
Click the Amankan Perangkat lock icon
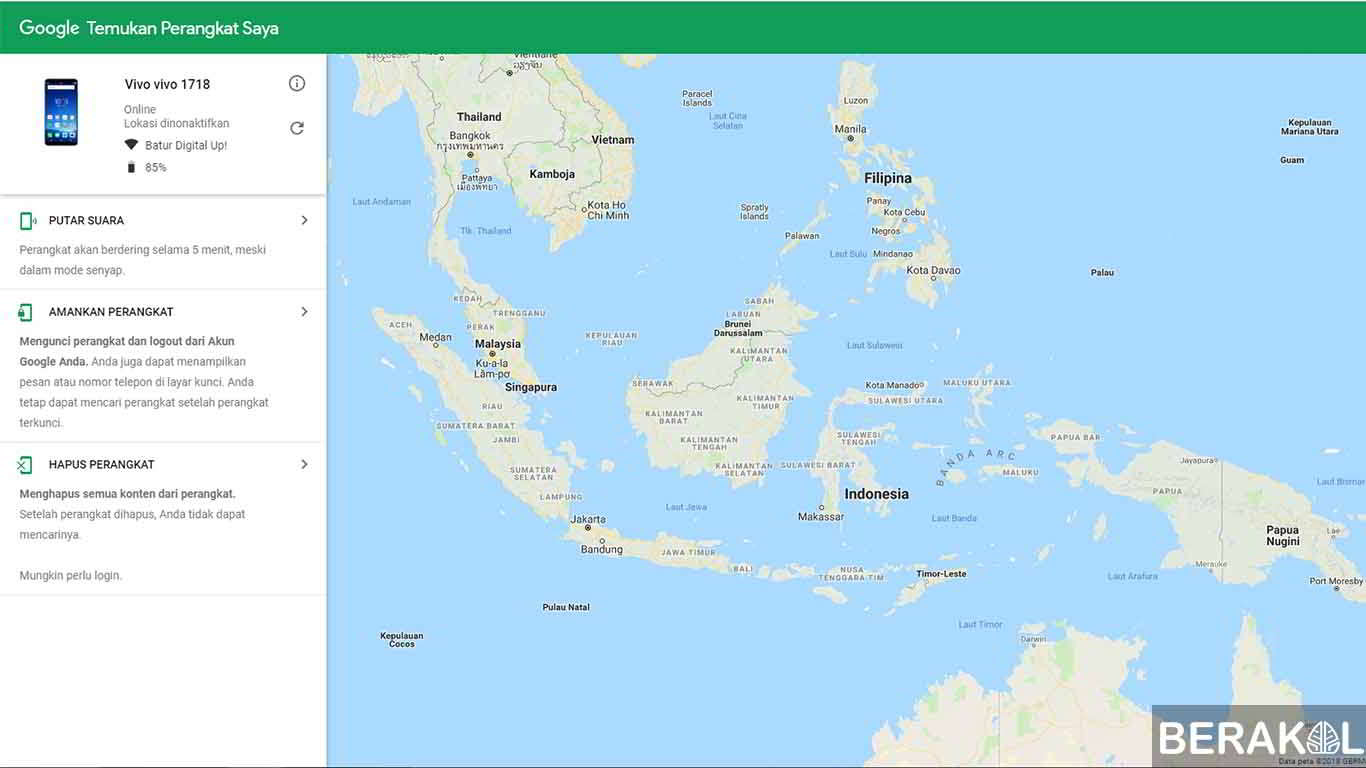click(26, 312)
